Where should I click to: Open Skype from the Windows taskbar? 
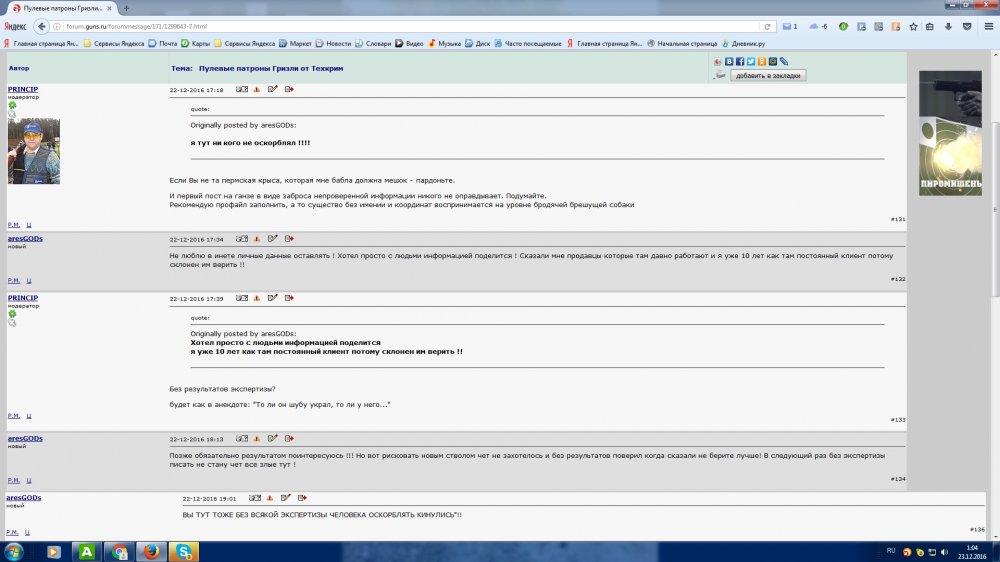pyautogui.click(x=184, y=551)
